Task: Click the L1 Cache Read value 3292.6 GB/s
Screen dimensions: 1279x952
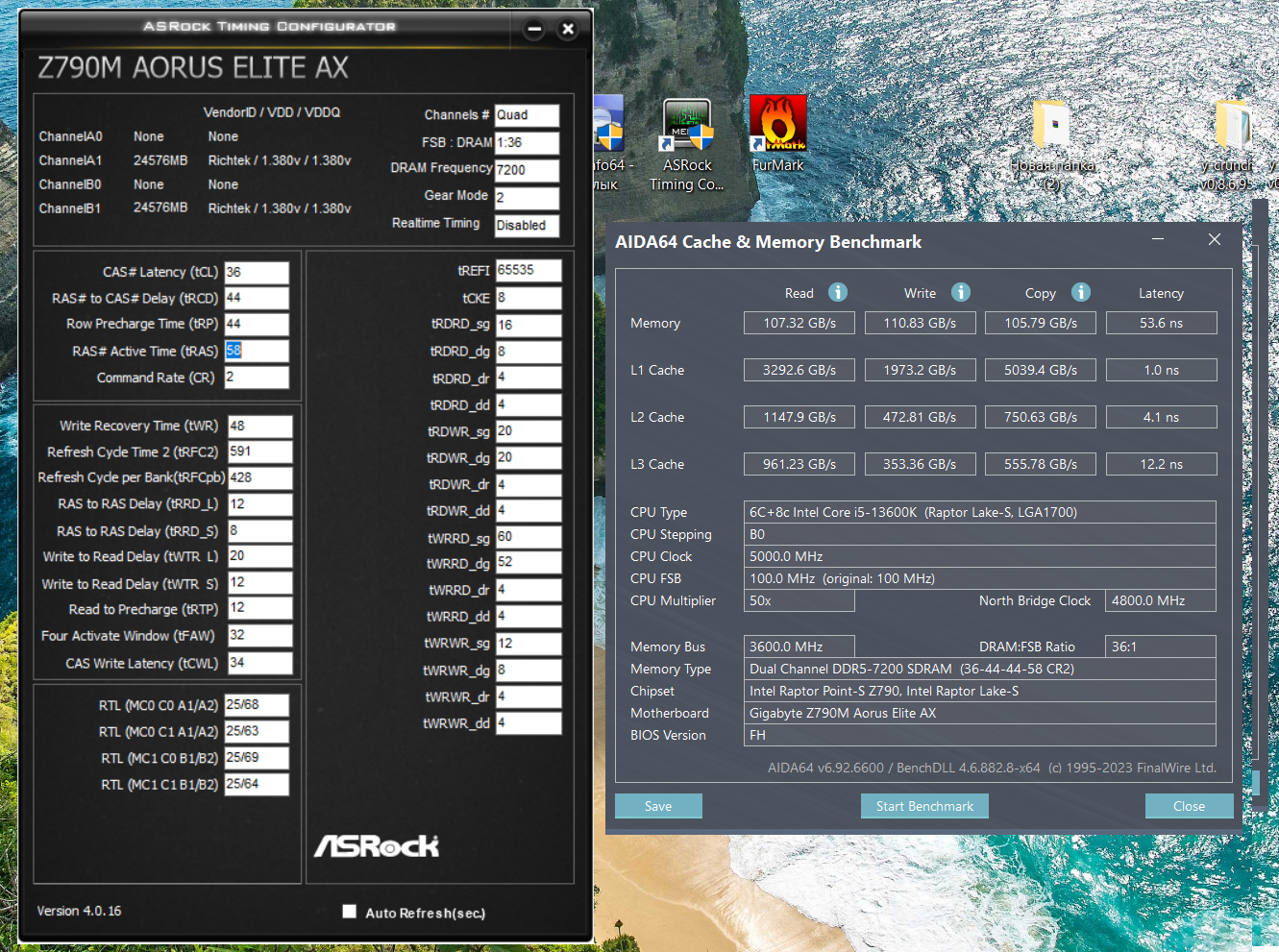Action: [799, 370]
